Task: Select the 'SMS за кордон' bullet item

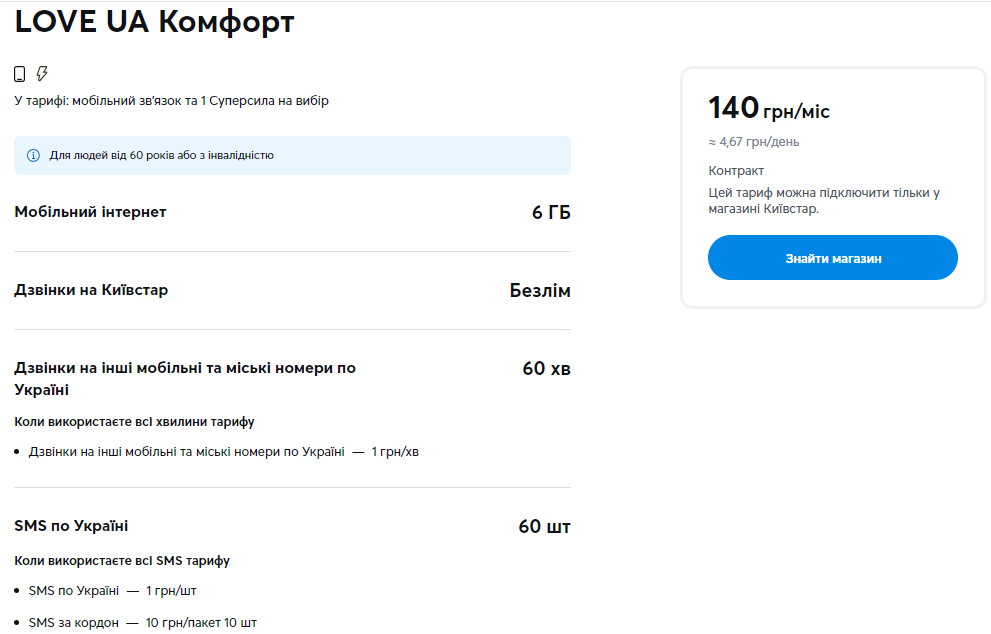Action: pos(140,621)
